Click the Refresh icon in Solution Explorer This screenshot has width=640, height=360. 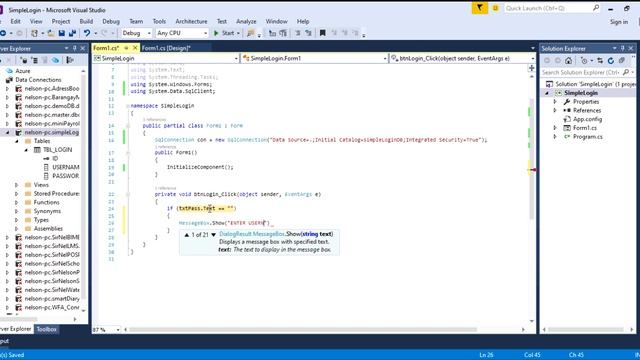pyautogui.click(x=611, y=60)
